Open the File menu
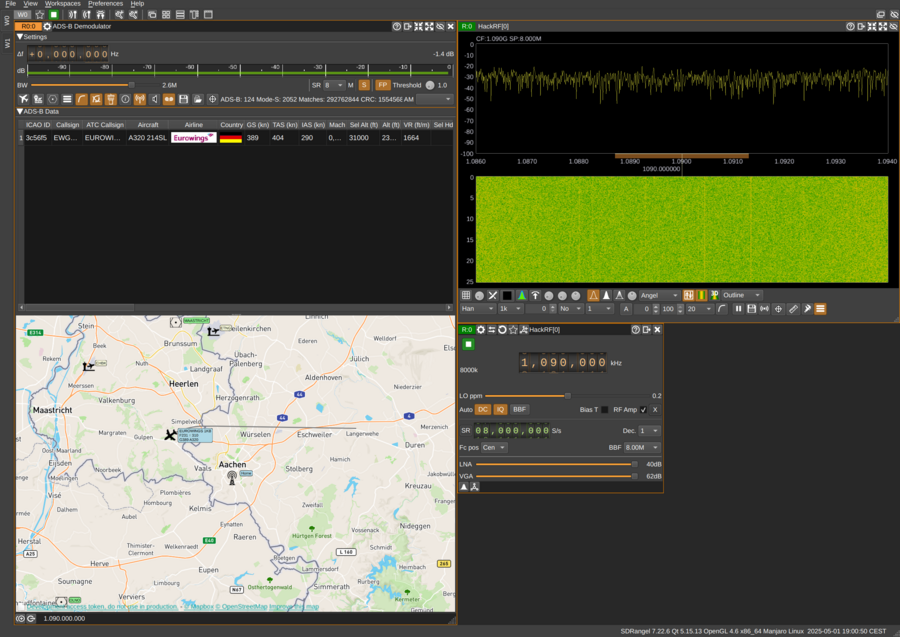The height and width of the screenshot is (637, 900). 10,3
